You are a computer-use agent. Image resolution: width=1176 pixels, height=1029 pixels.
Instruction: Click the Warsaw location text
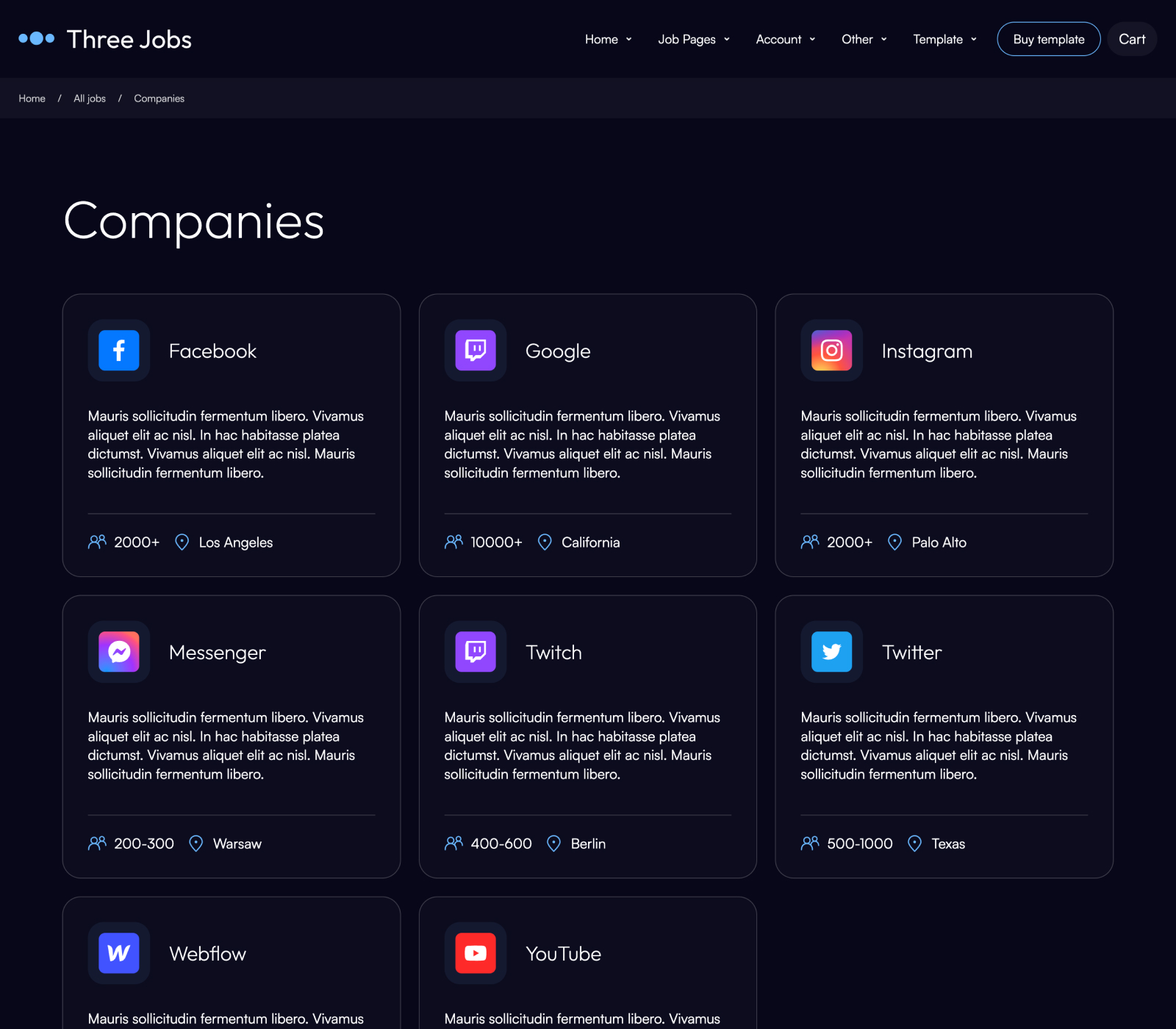click(x=237, y=844)
